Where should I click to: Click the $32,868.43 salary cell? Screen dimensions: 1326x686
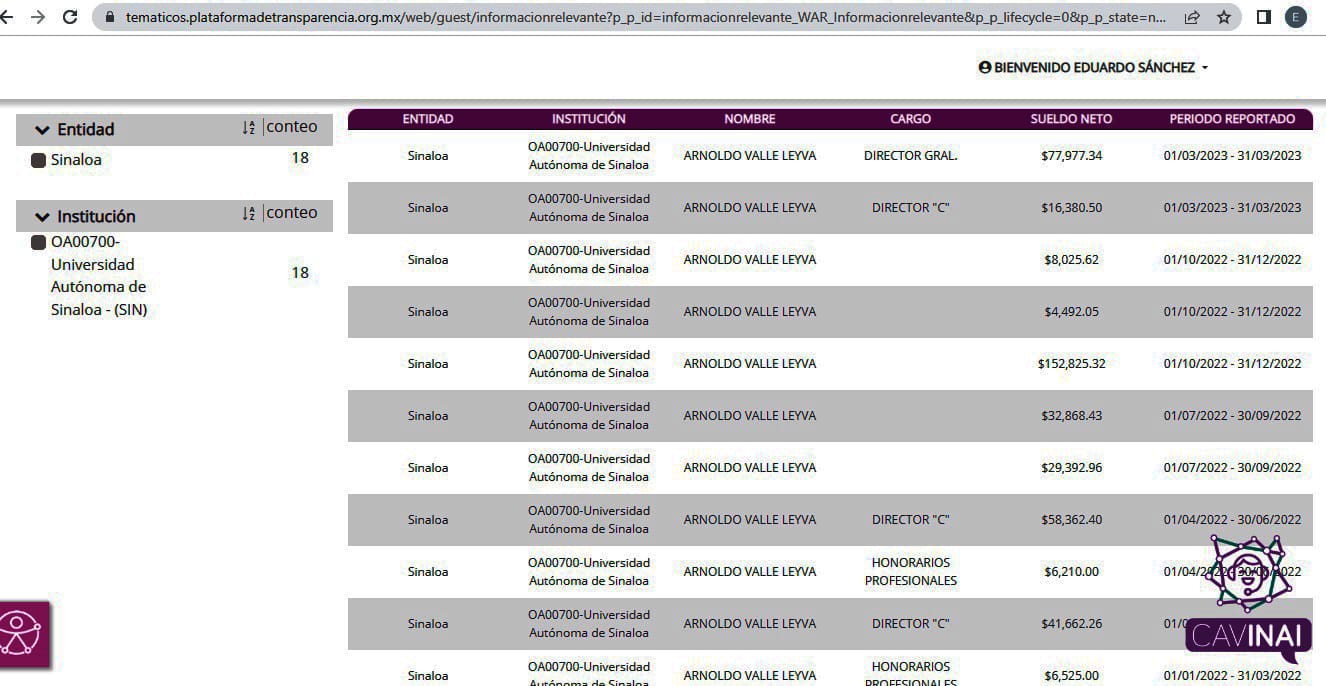coord(1072,416)
